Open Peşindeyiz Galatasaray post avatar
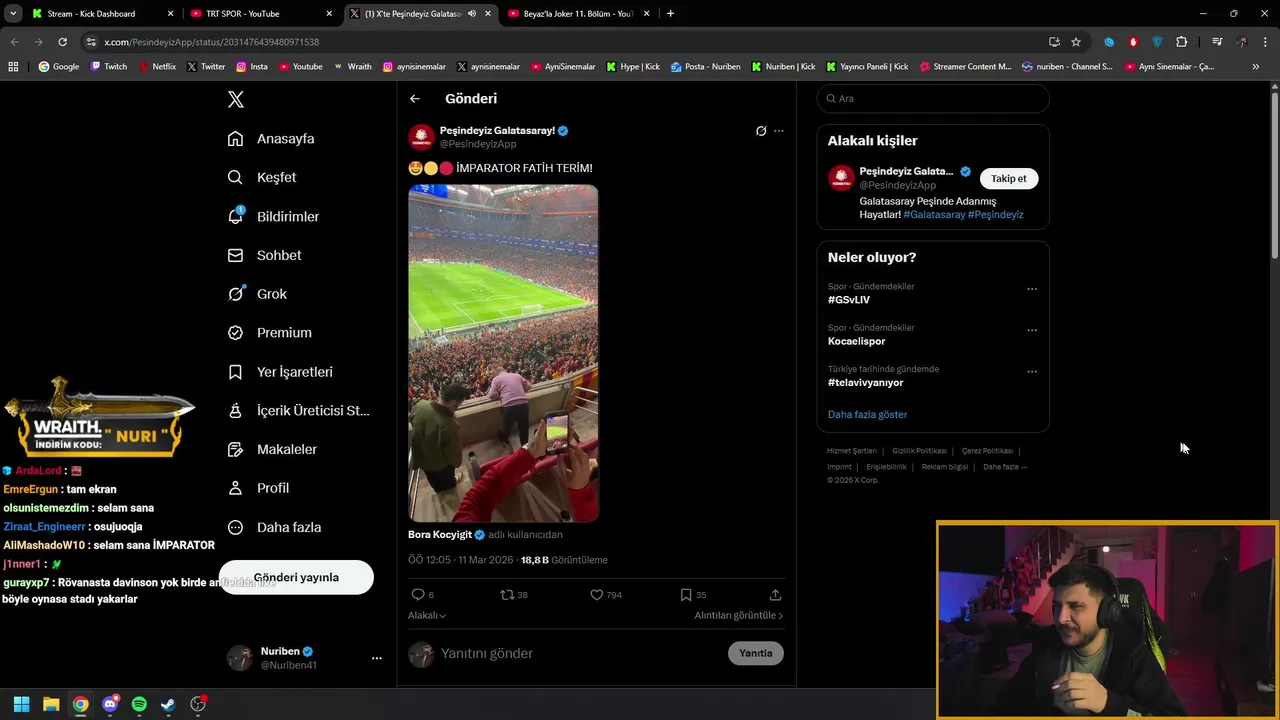Viewport: 1280px width, 720px height. pos(421,137)
